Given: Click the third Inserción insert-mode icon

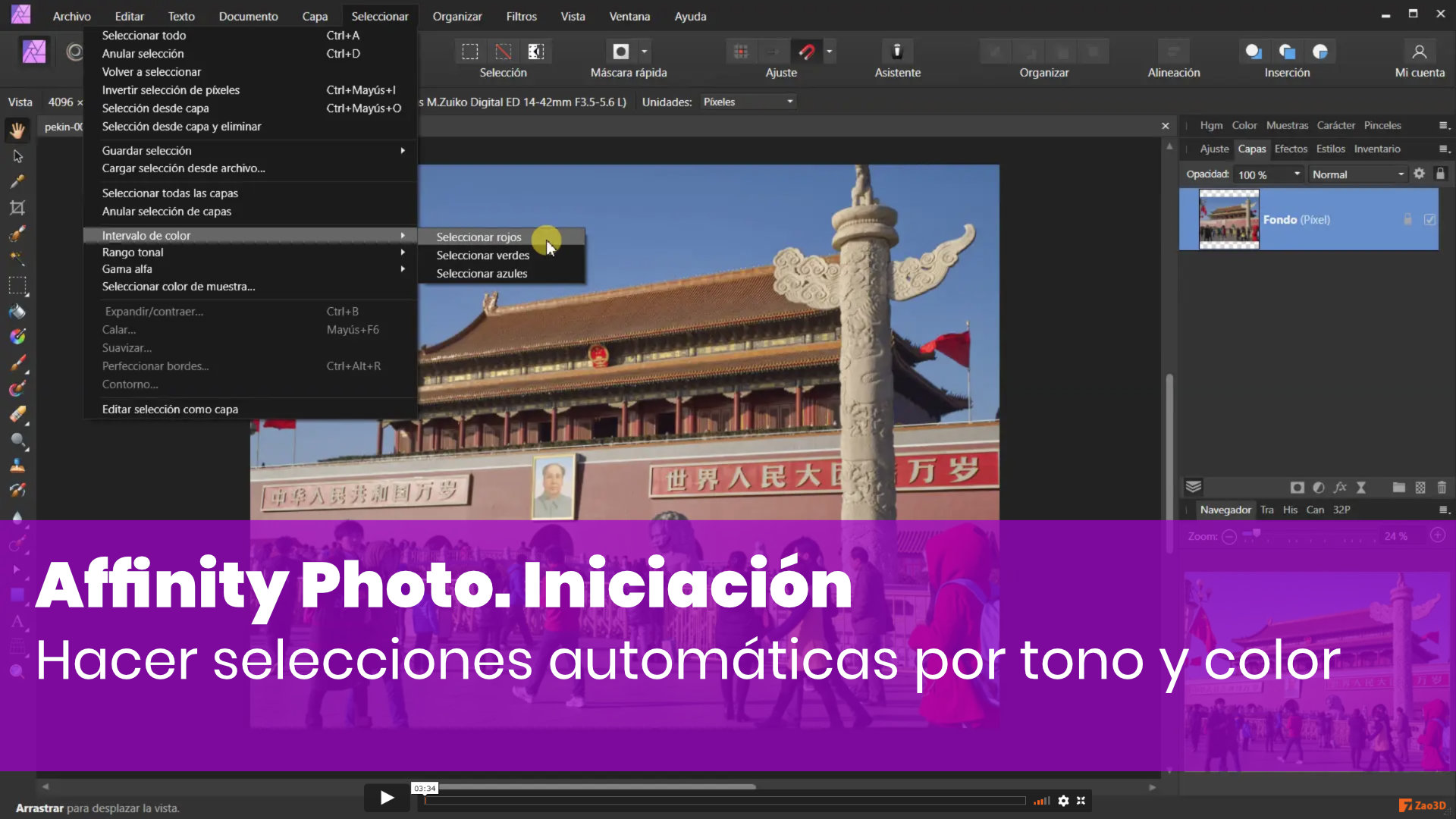Looking at the screenshot, I should point(1320,52).
